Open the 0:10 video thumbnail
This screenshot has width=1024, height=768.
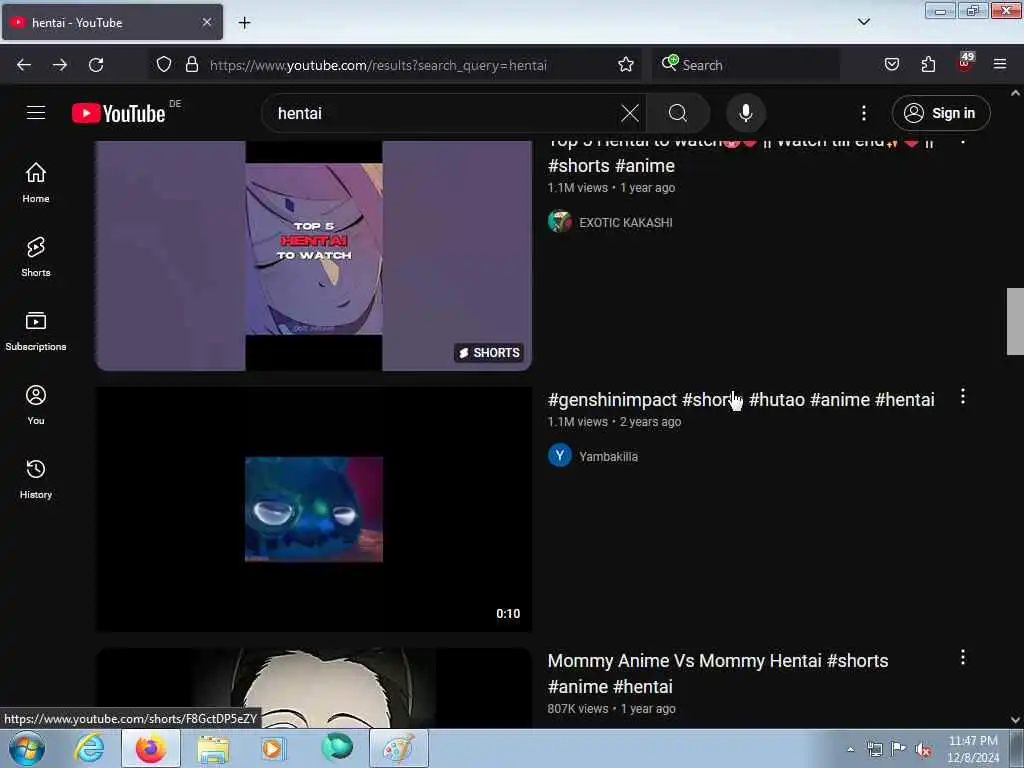[313, 509]
